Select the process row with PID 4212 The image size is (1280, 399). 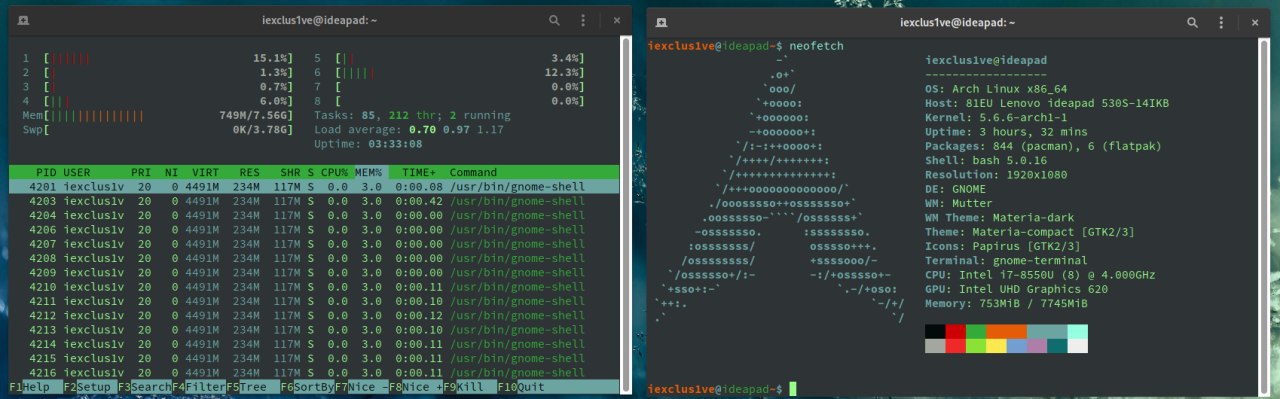point(313,315)
